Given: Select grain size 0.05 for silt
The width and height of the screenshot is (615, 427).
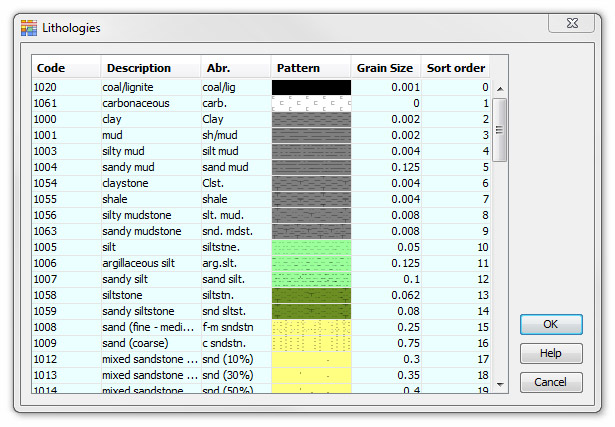Looking at the screenshot, I should coord(386,247).
